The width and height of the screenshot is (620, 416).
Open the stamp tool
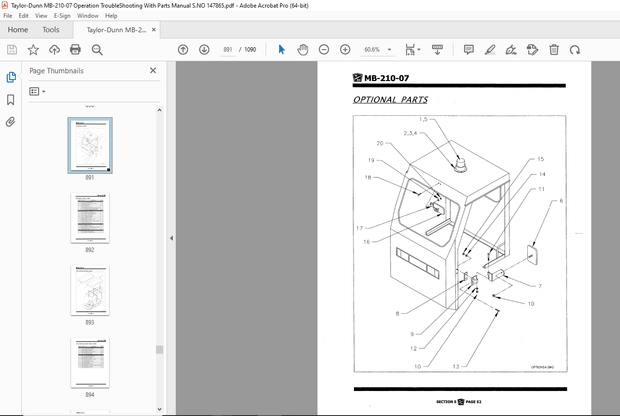[533, 49]
